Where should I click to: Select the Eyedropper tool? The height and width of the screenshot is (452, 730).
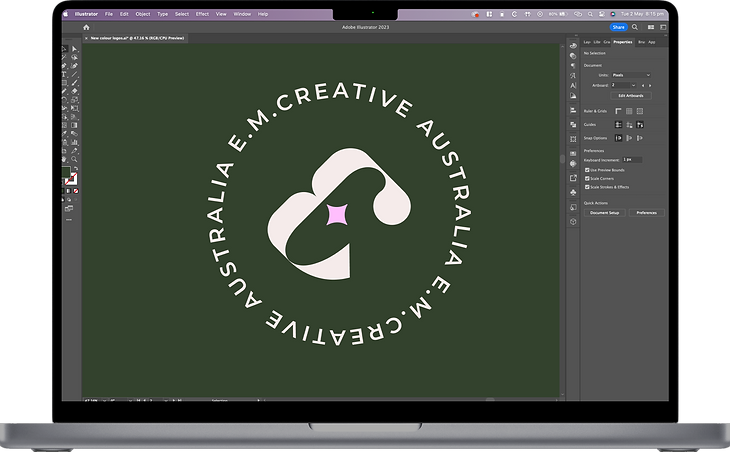pos(64,134)
